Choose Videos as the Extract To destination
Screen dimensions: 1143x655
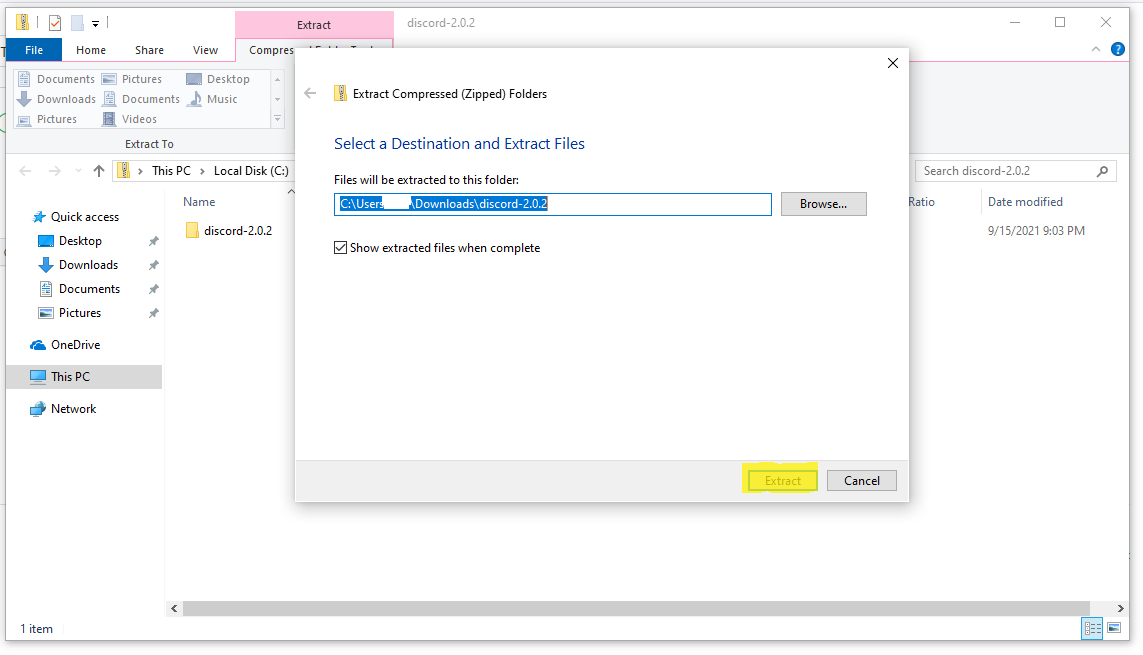coord(130,119)
